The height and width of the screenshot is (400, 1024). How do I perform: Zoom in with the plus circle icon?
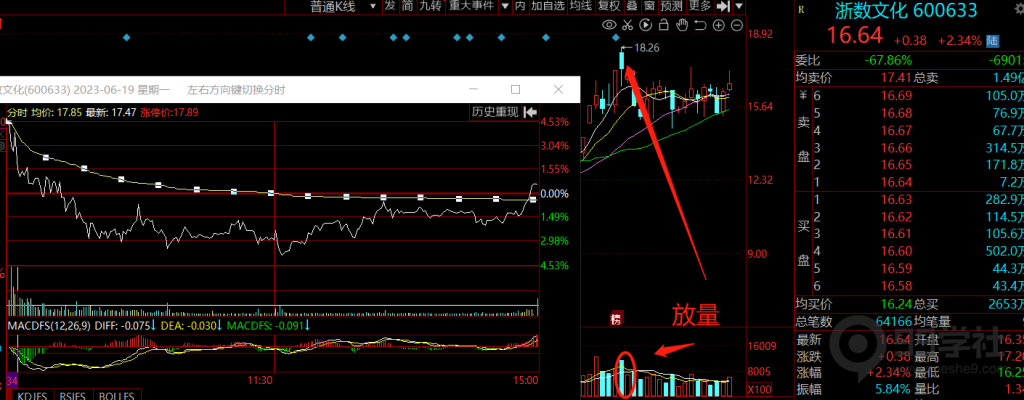719,25
